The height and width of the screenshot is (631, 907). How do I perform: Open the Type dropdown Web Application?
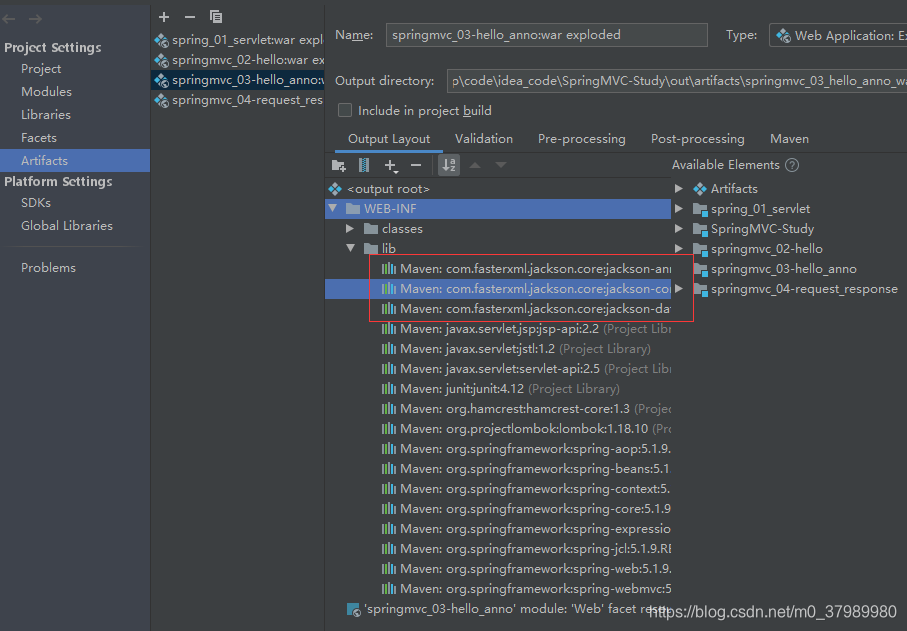(838, 35)
